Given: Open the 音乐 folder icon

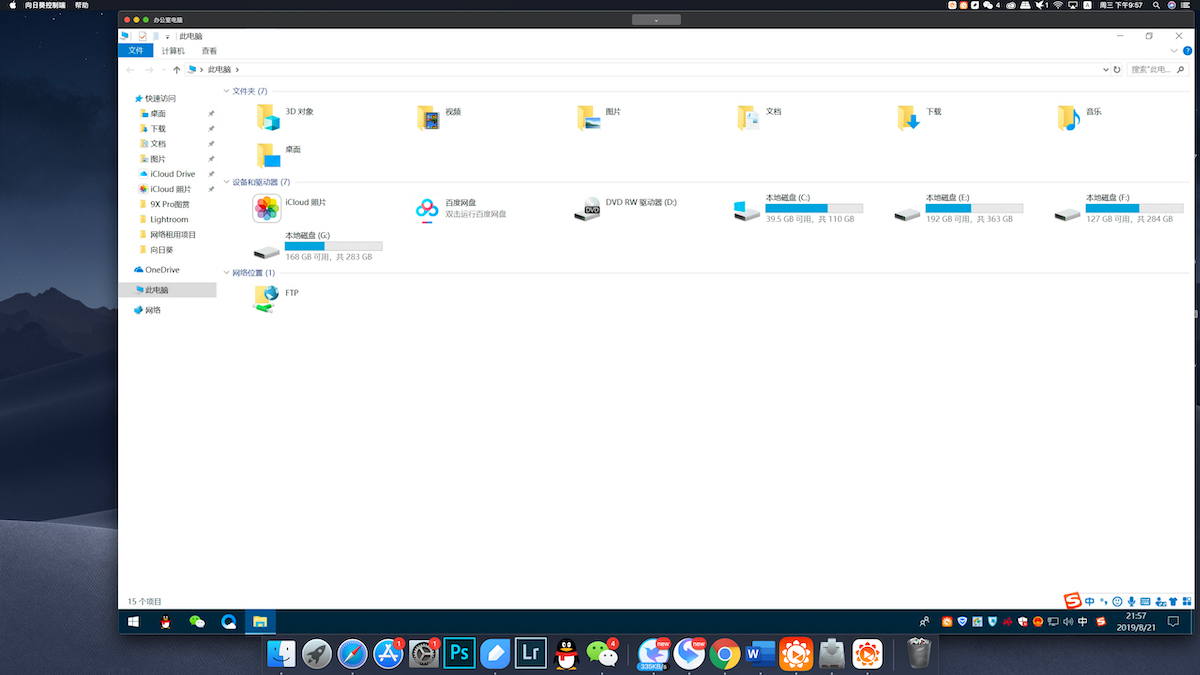Looking at the screenshot, I should [1068, 118].
